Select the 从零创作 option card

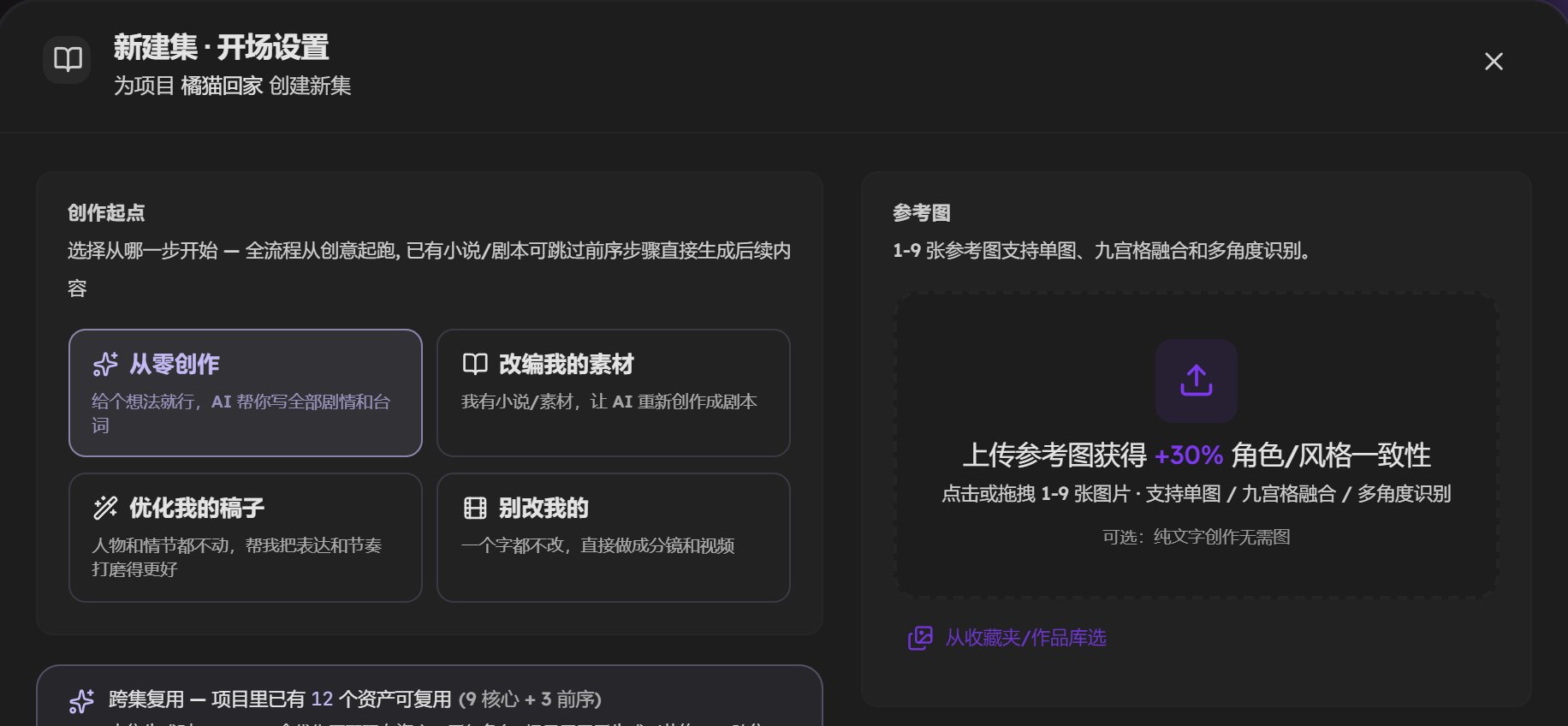246,393
